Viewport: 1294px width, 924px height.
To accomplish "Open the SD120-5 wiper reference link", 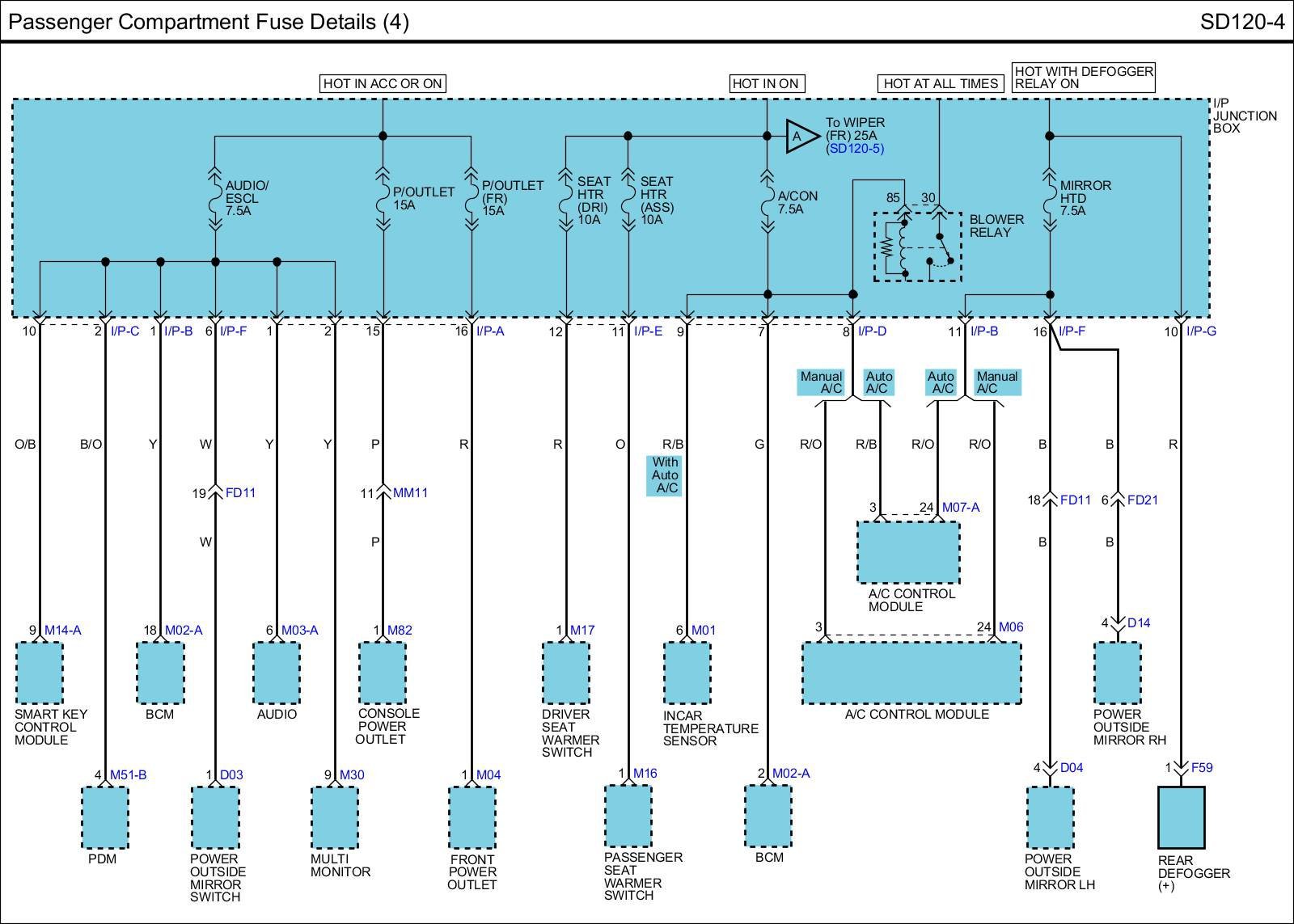I will click(x=855, y=149).
